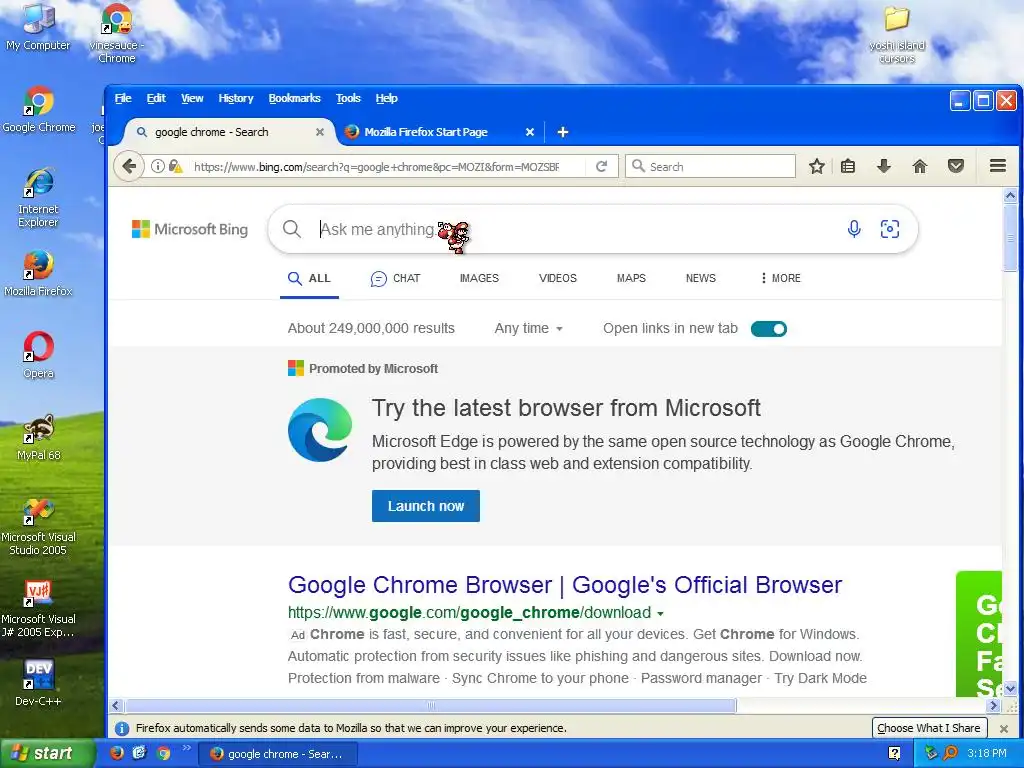Click the taskbar help question mark icon

[x=894, y=754]
